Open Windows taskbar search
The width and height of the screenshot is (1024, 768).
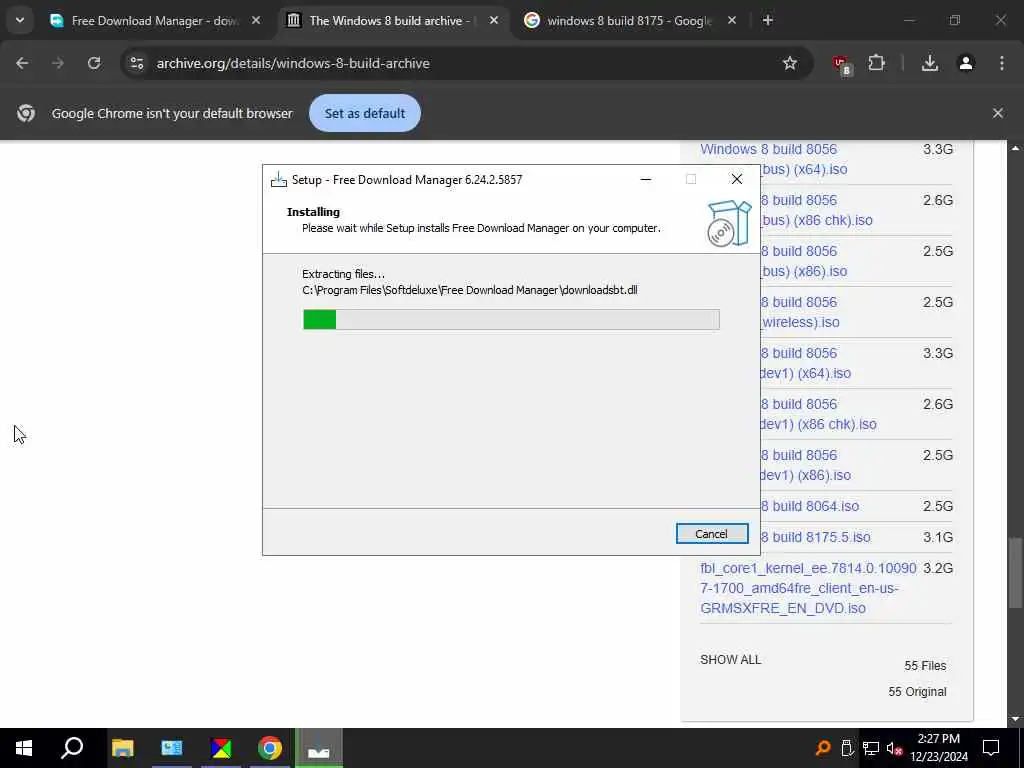click(72, 748)
